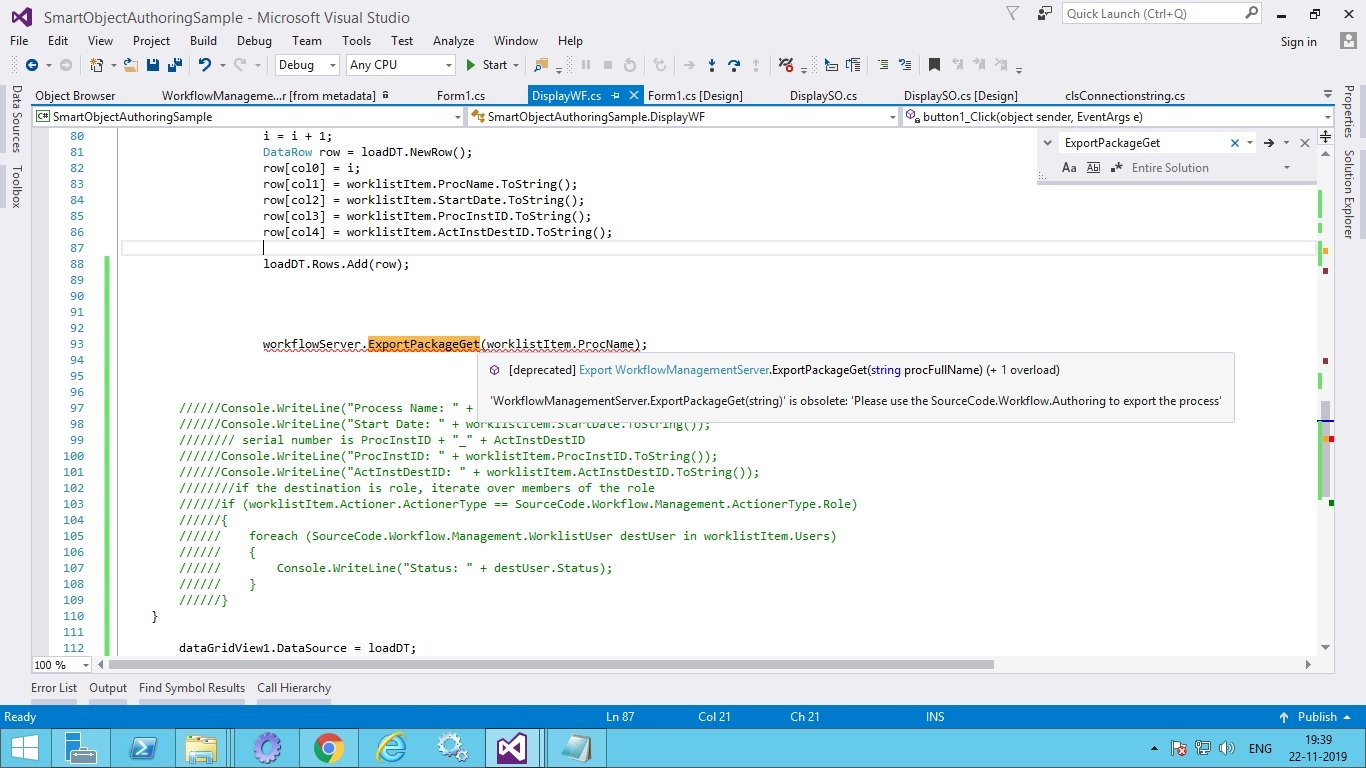
Task: Click the Windows Start button
Action: tap(24, 748)
